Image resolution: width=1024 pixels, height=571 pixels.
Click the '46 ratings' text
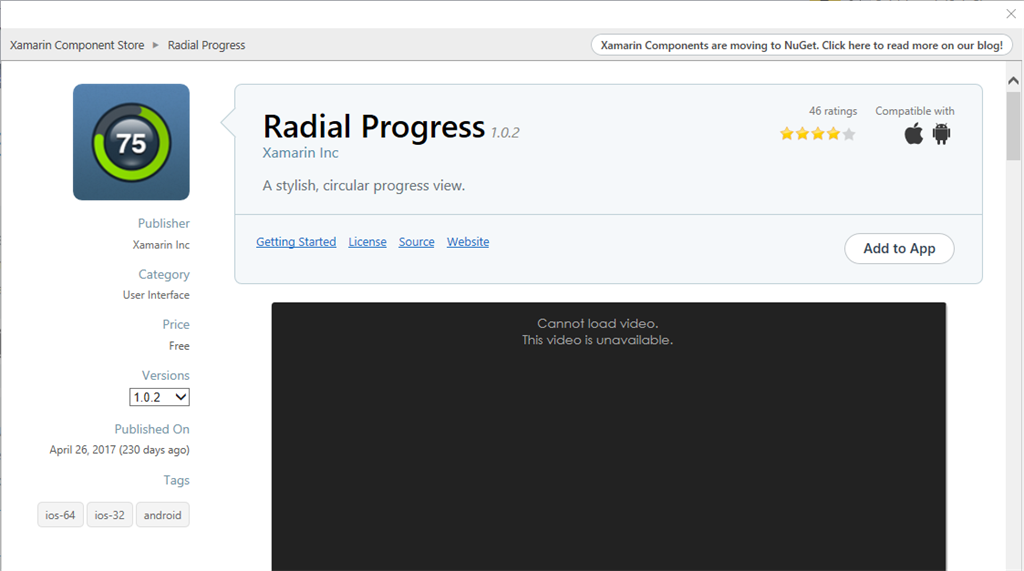[833, 111]
